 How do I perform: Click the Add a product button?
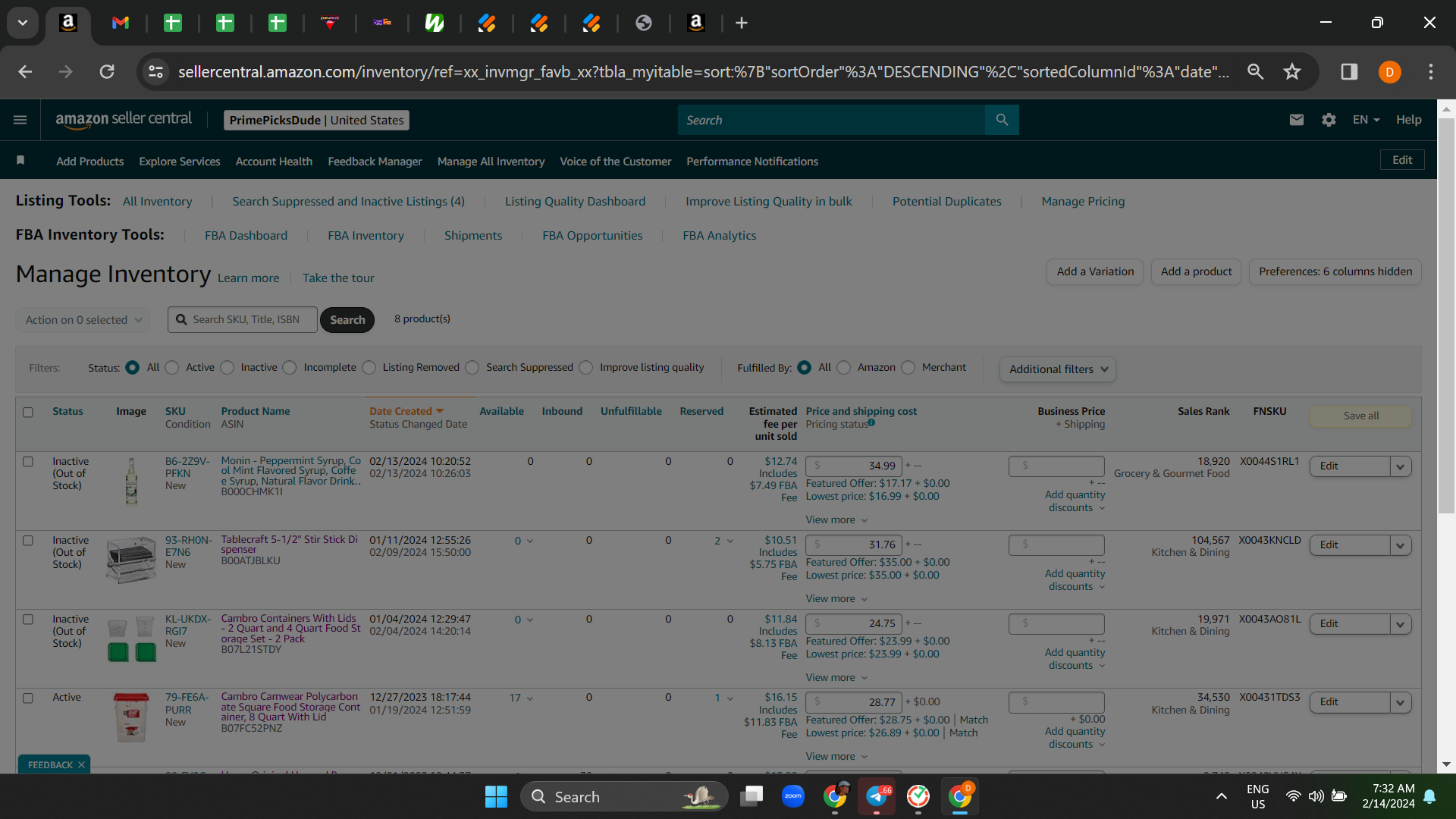click(1196, 271)
